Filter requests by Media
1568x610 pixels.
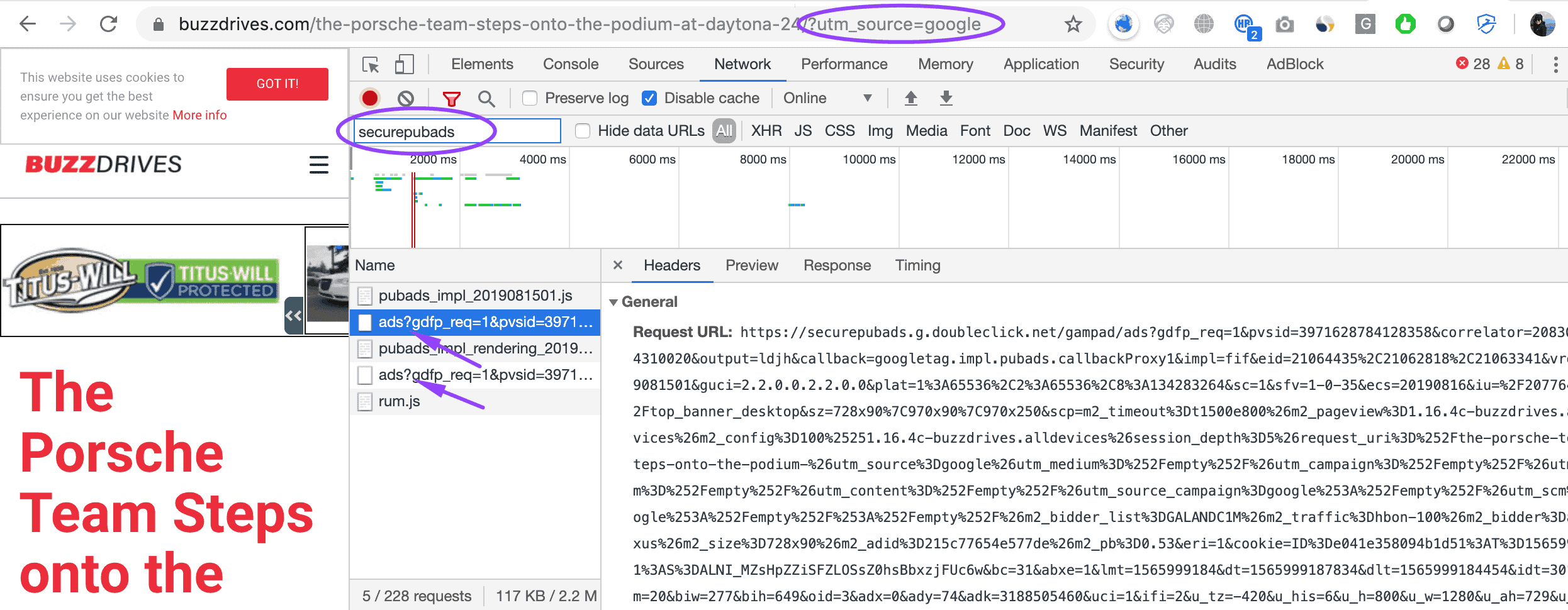click(926, 131)
